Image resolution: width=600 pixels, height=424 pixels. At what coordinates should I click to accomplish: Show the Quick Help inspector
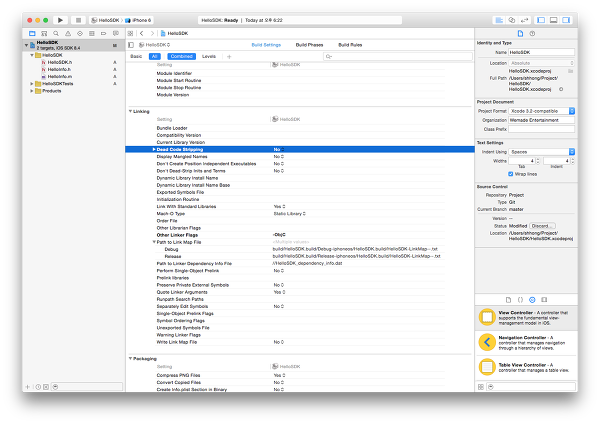tap(532, 34)
